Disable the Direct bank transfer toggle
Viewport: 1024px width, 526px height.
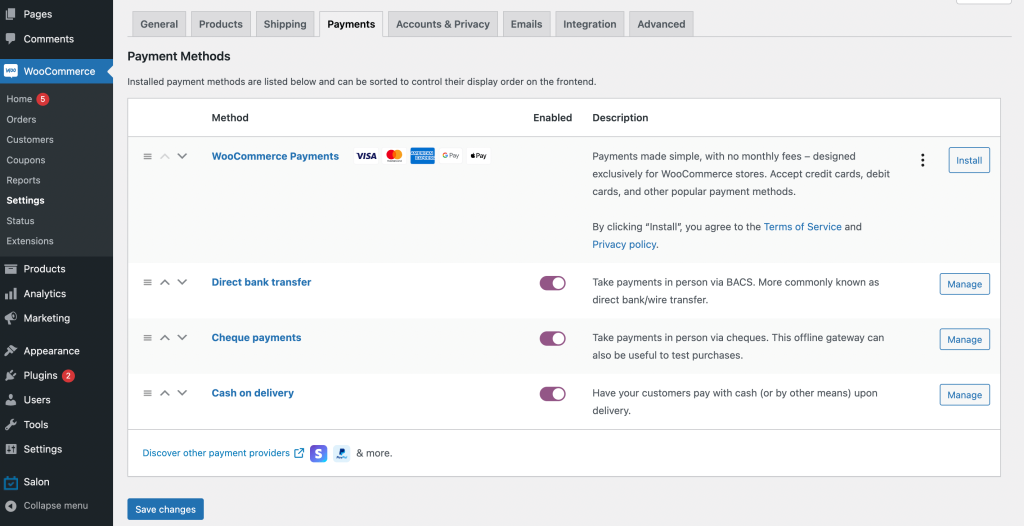pos(552,283)
